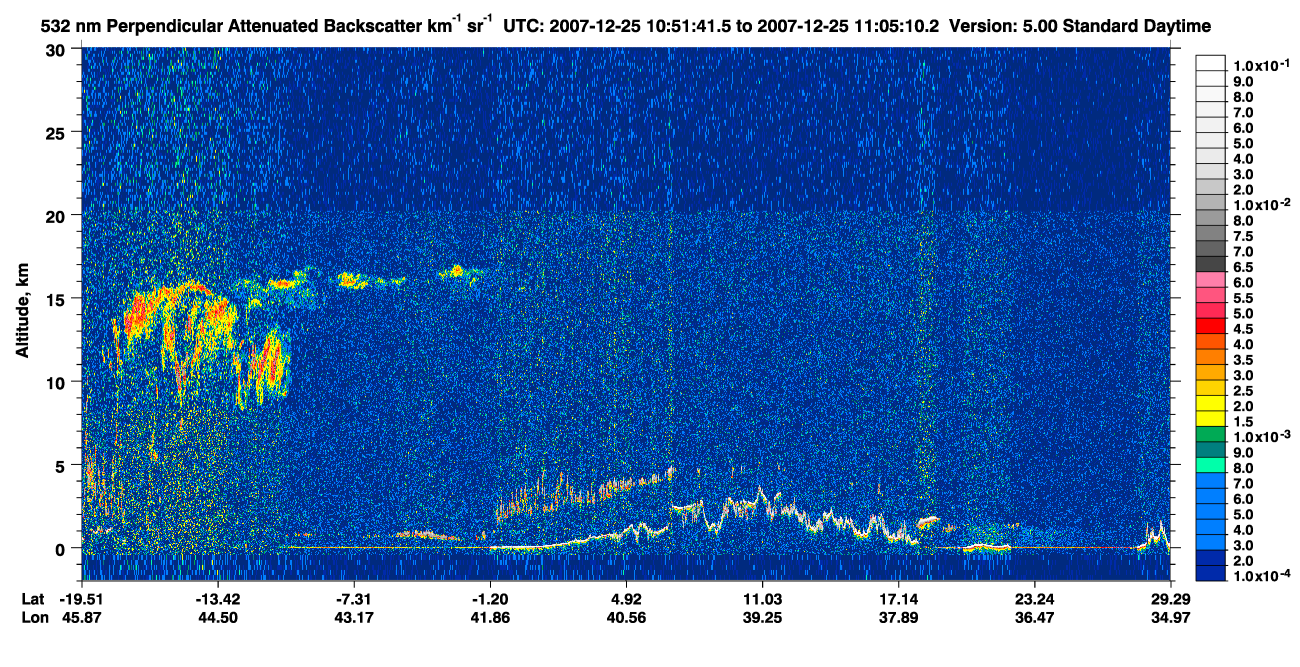Click latitude value 4.92
This screenshot has width=1300, height=667.
point(626,599)
